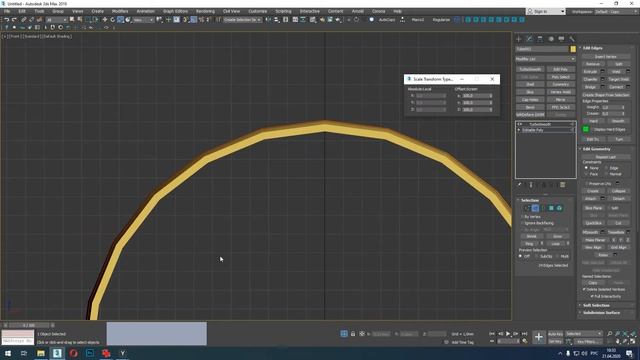
Task: Click Create Shape From Selection button
Action: pos(606,95)
